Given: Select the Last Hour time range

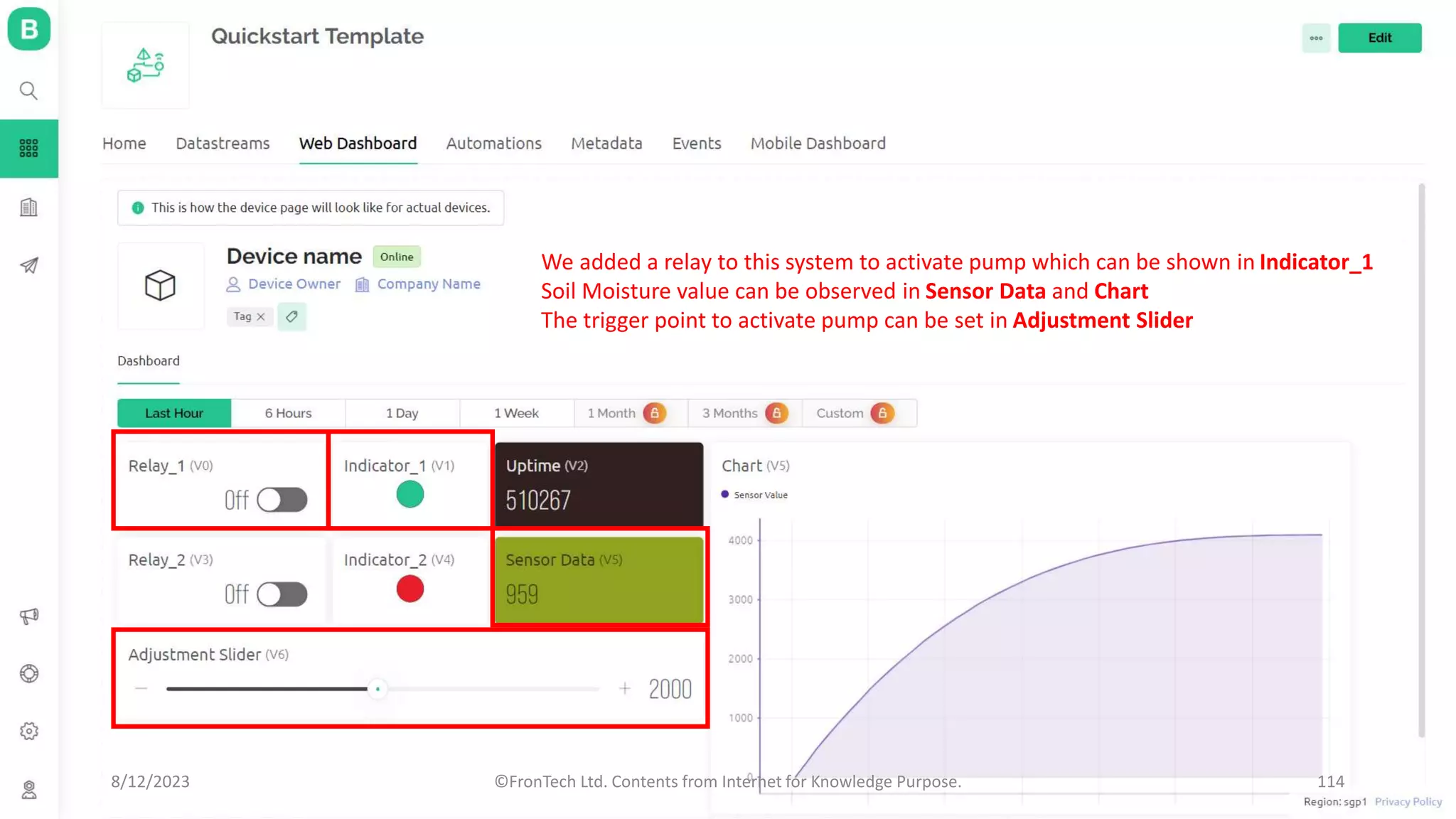Looking at the screenshot, I should pyautogui.click(x=174, y=413).
